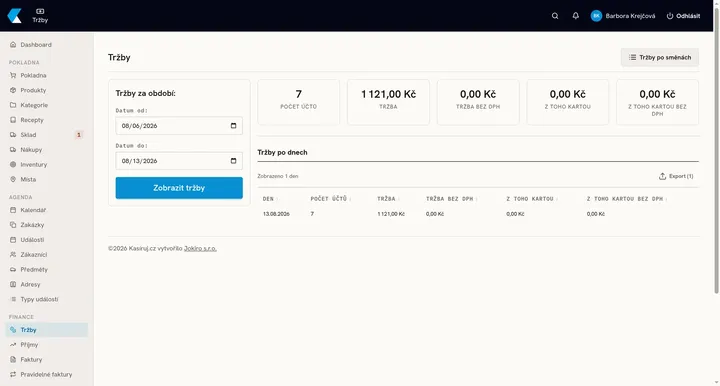Click the Počet účtů summary card
This screenshot has width=720, height=386.
(x=298, y=102)
